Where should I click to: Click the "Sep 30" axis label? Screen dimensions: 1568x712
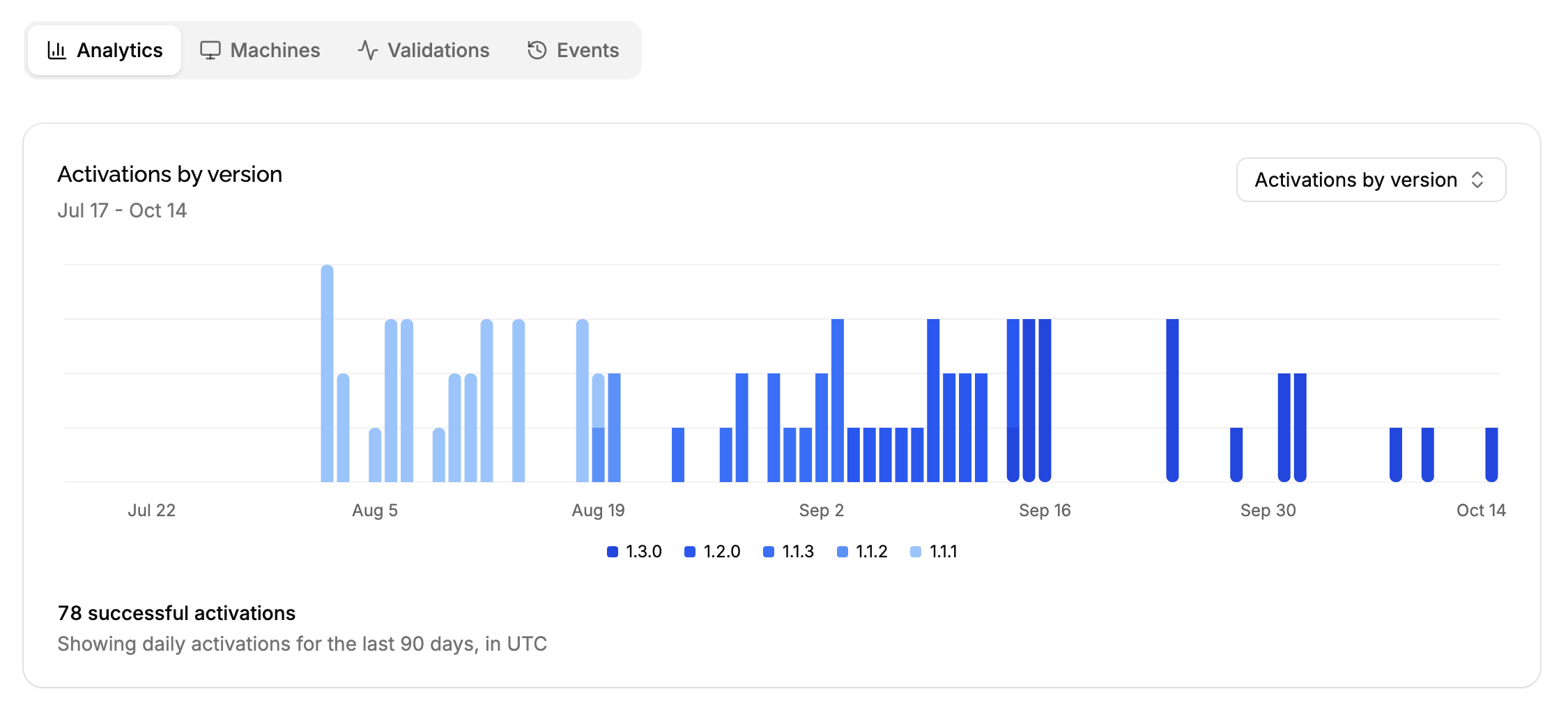click(x=1268, y=511)
